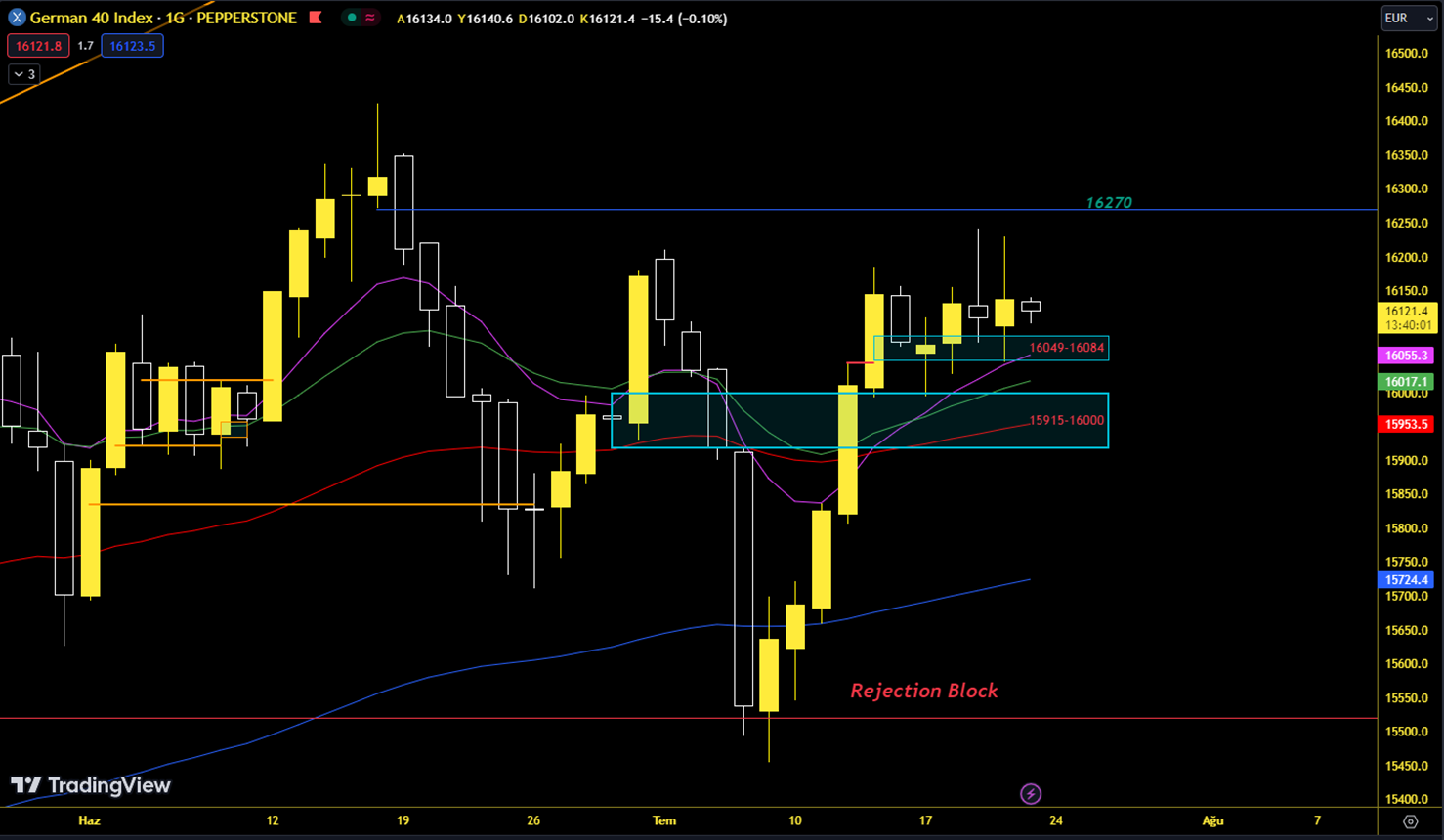
Task: Click the K16121.4 closing value
Action: tap(607, 19)
